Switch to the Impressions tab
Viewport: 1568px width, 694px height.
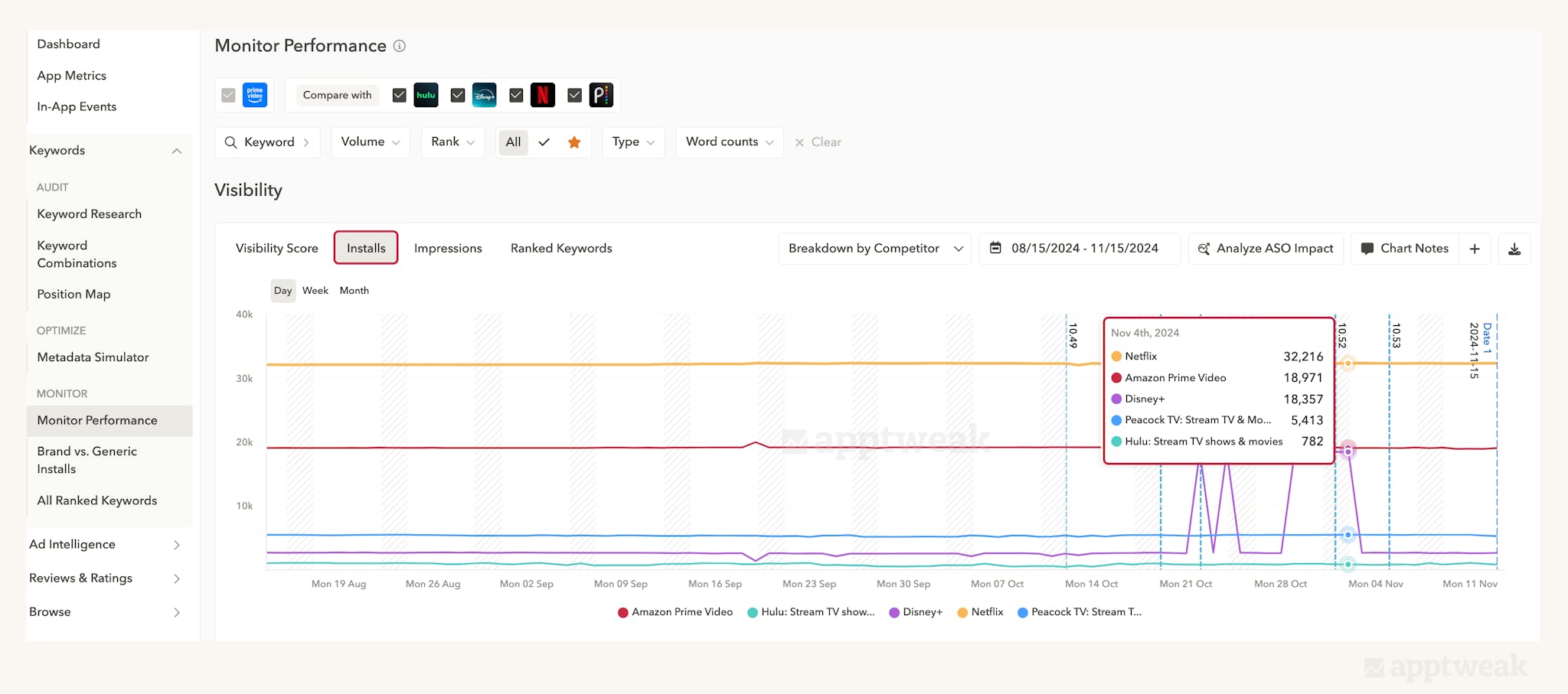click(448, 248)
